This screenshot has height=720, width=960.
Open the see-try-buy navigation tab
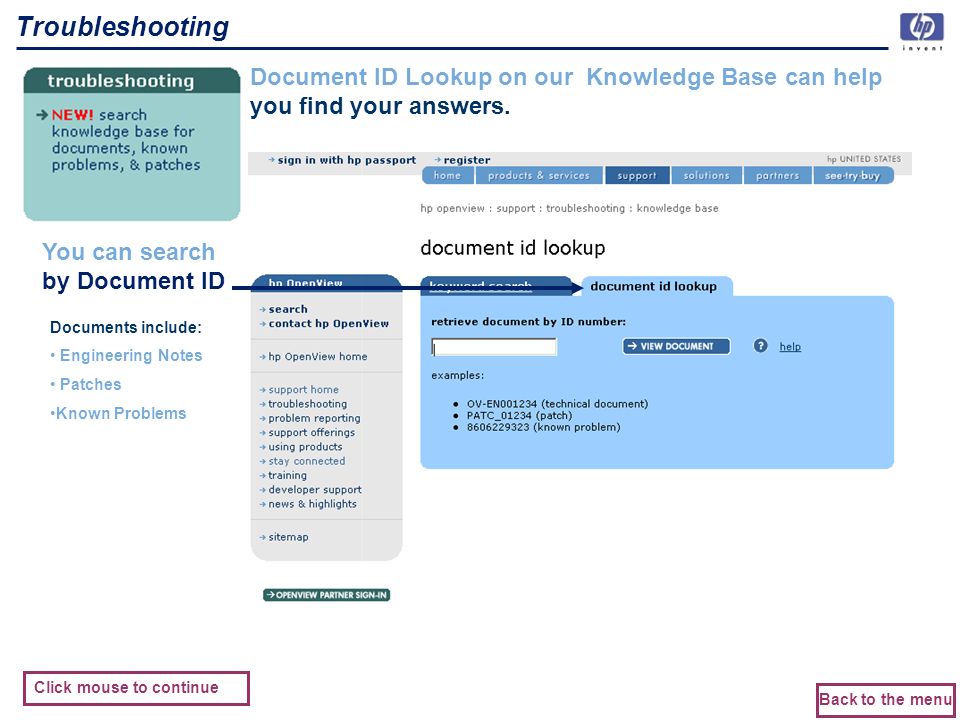point(852,176)
